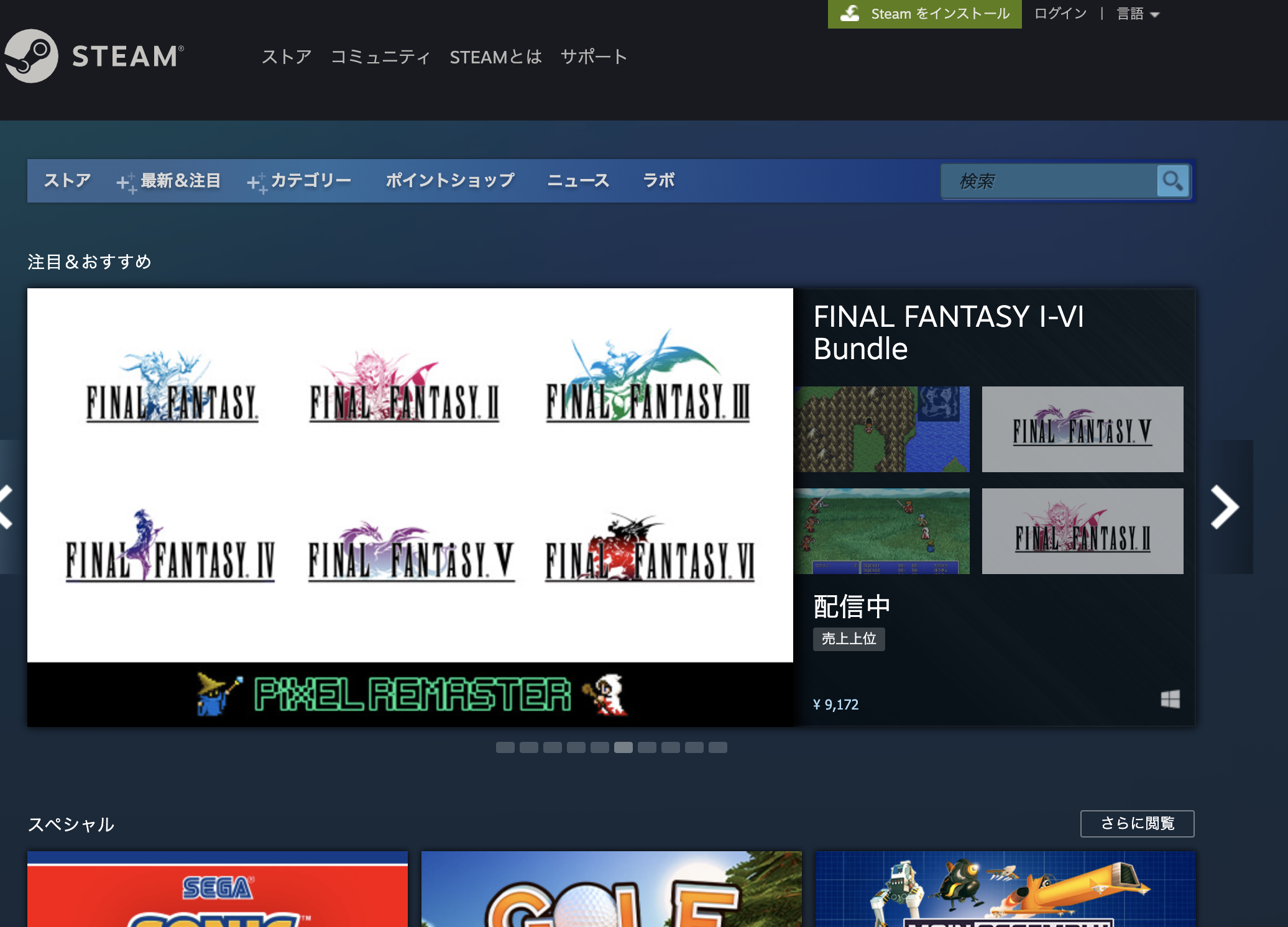Click the 売上上位 tag

[849, 639]
